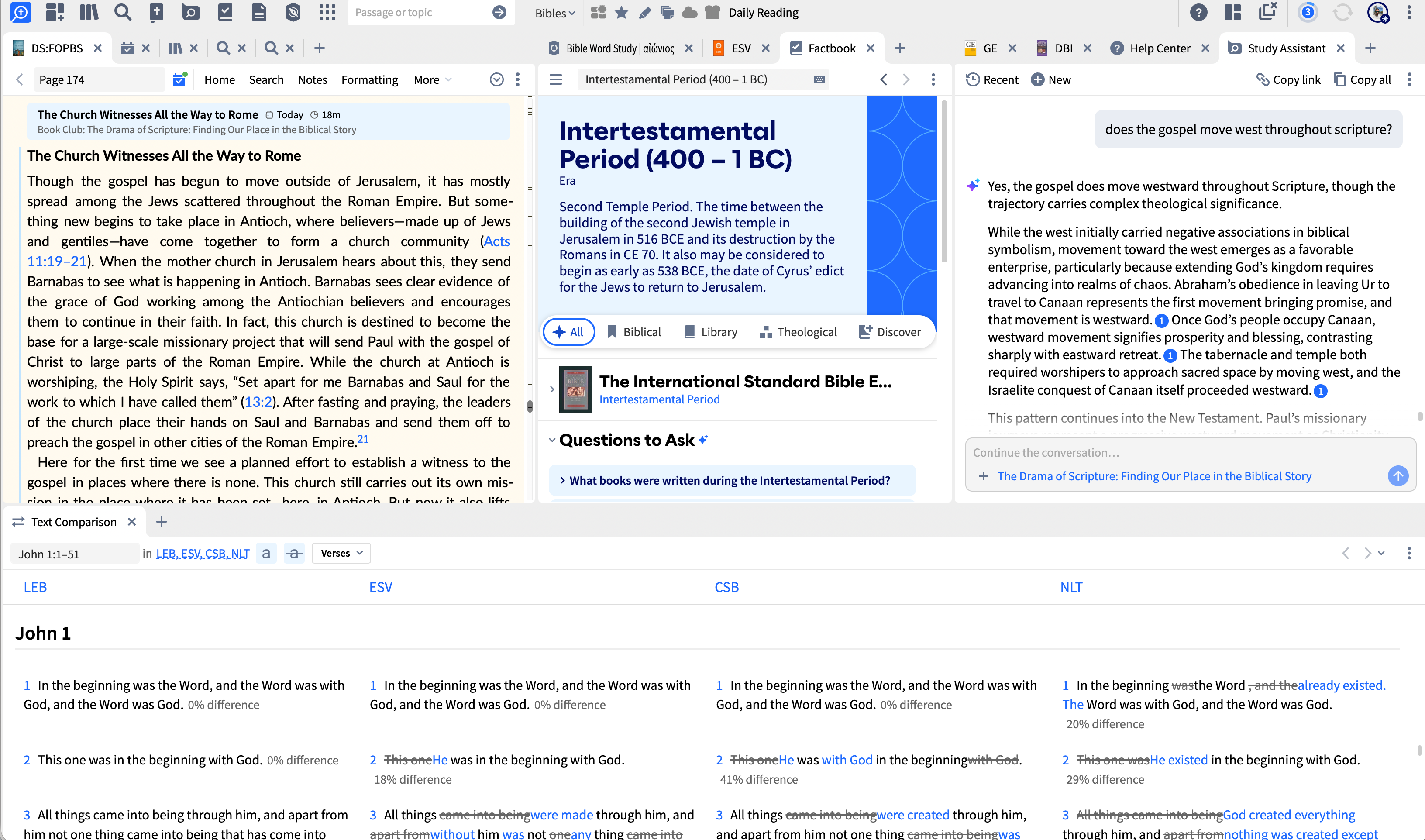Add context with the plus in chat box
The height and width of the screenshot is (840, 1425).
pos(984,475)
